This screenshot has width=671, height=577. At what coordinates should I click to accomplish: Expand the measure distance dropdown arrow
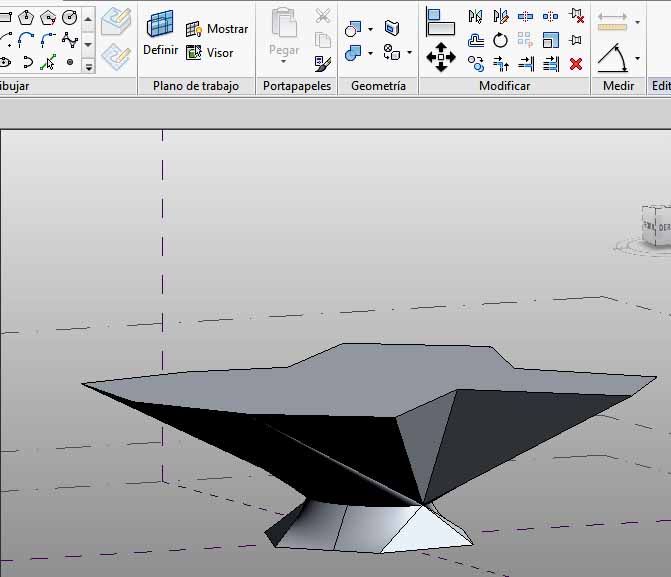(637, 21)
